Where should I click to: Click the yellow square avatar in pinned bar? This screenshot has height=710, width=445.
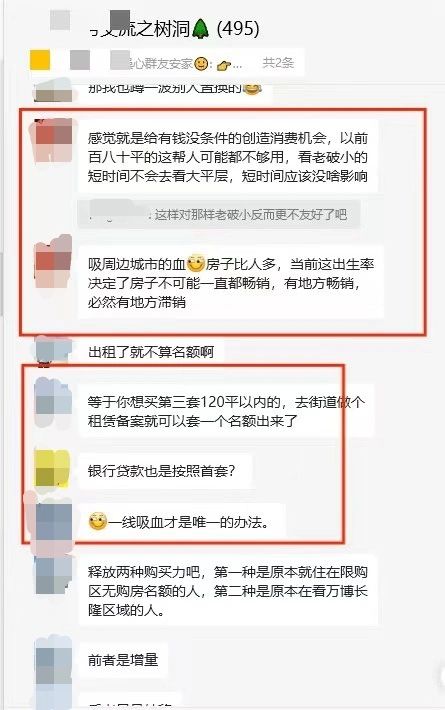click(x=40, y=61)
